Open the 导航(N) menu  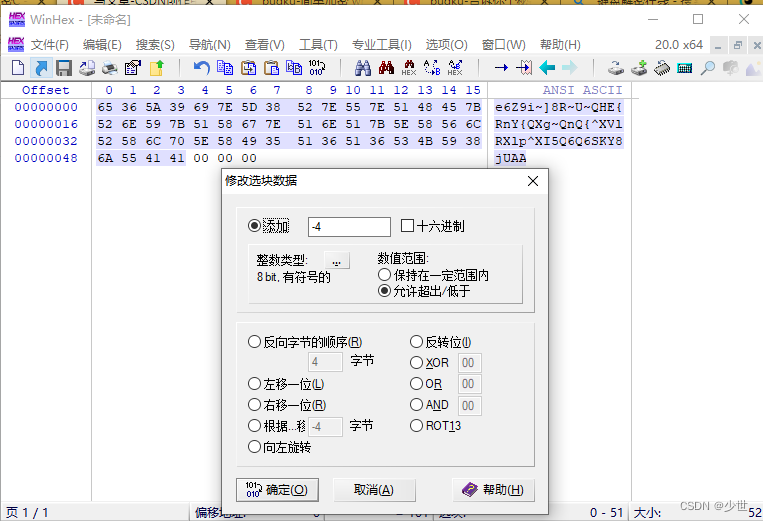coord(209,45)
